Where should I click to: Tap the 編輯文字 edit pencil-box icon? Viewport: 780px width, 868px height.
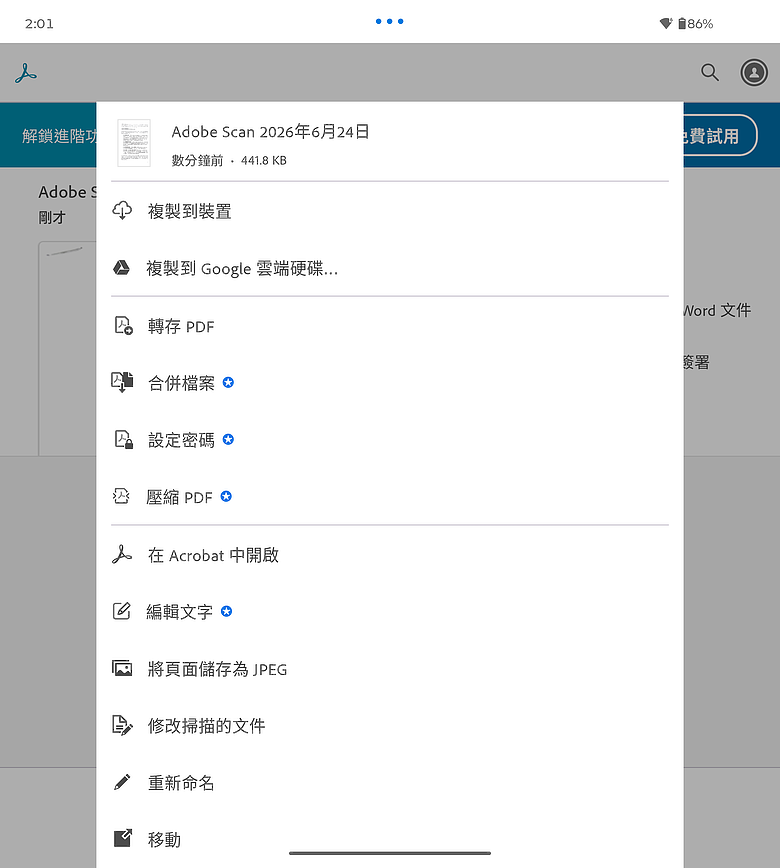(x=122, y=611)
